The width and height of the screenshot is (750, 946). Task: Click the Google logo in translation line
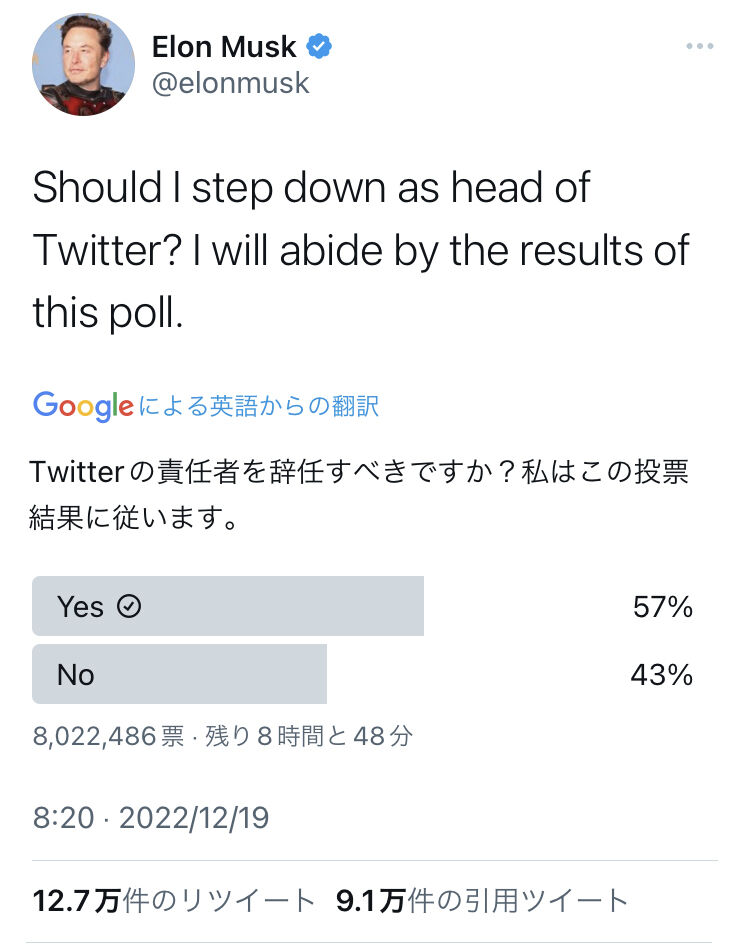[x=83, y=405]
